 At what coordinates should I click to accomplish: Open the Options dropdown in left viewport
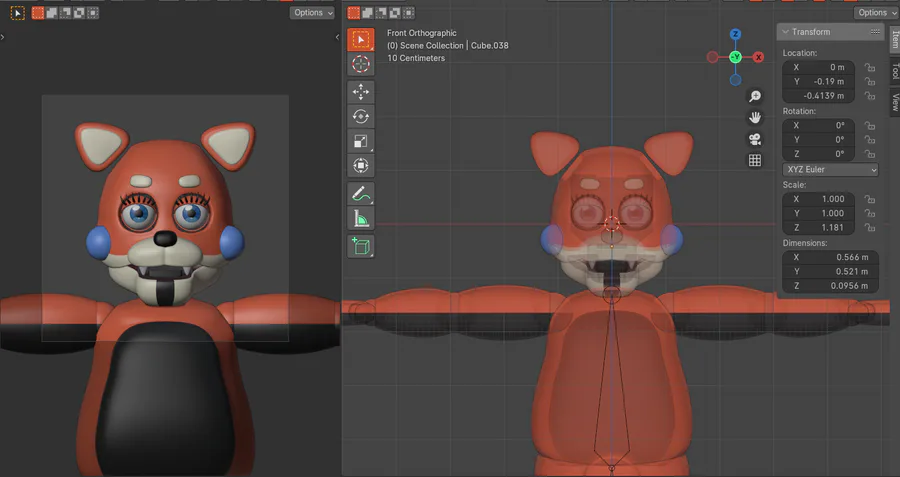point(312,13)
